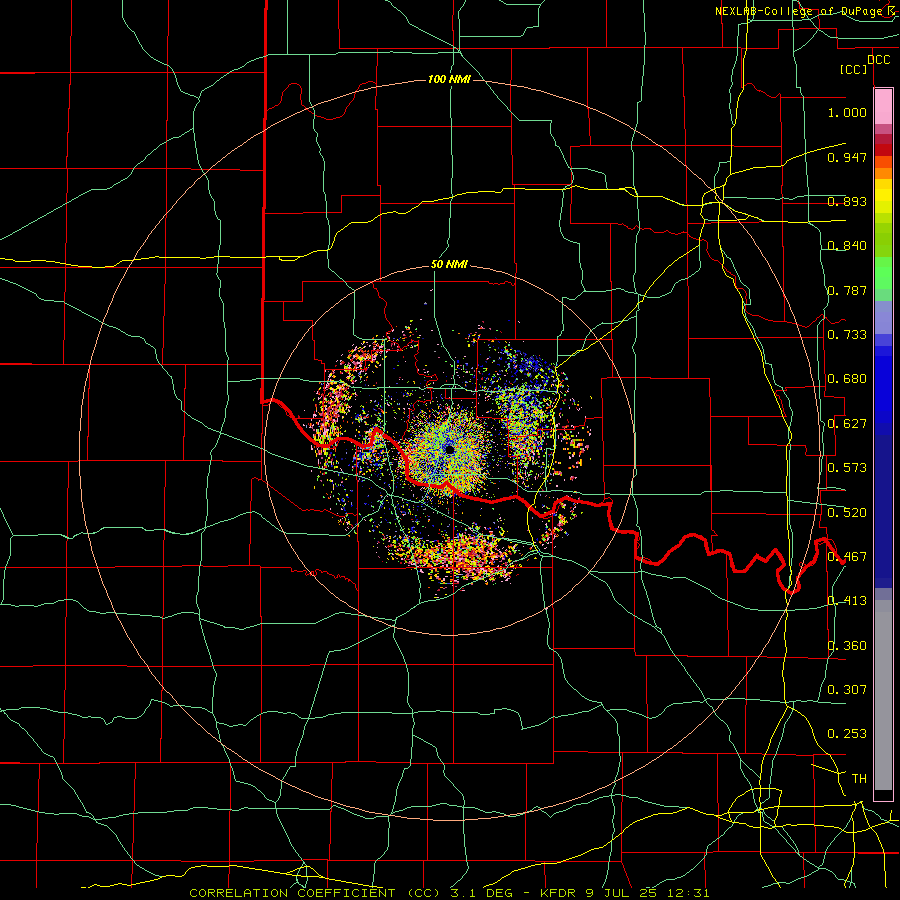This screenshot has height=900, width=900.
Task: Click the KFDR station ID in caption
Action: tap(560, 893)
